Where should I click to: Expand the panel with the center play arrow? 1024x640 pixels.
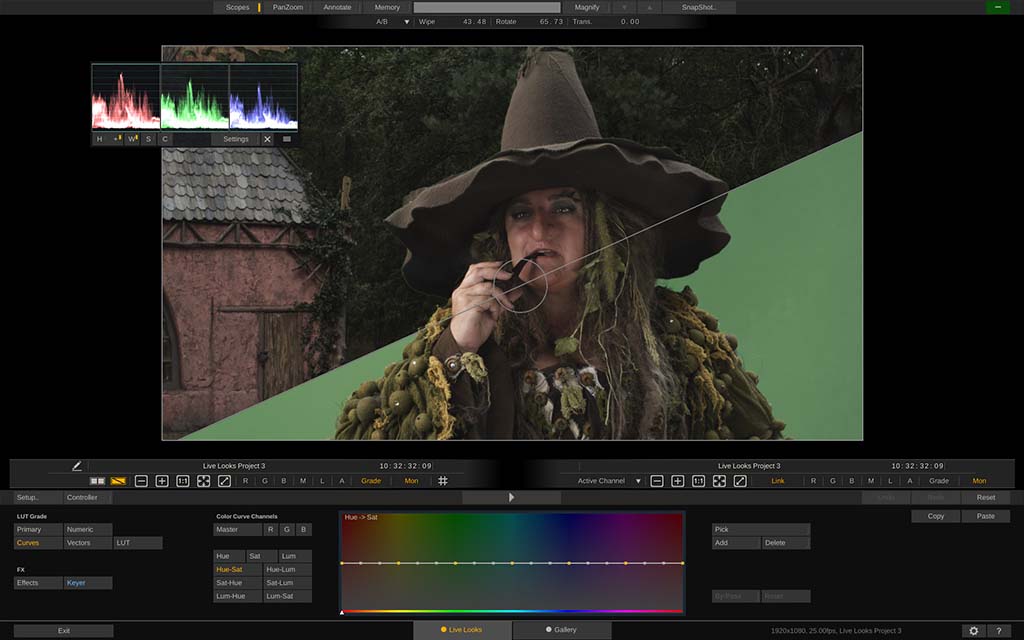(511, 497)
